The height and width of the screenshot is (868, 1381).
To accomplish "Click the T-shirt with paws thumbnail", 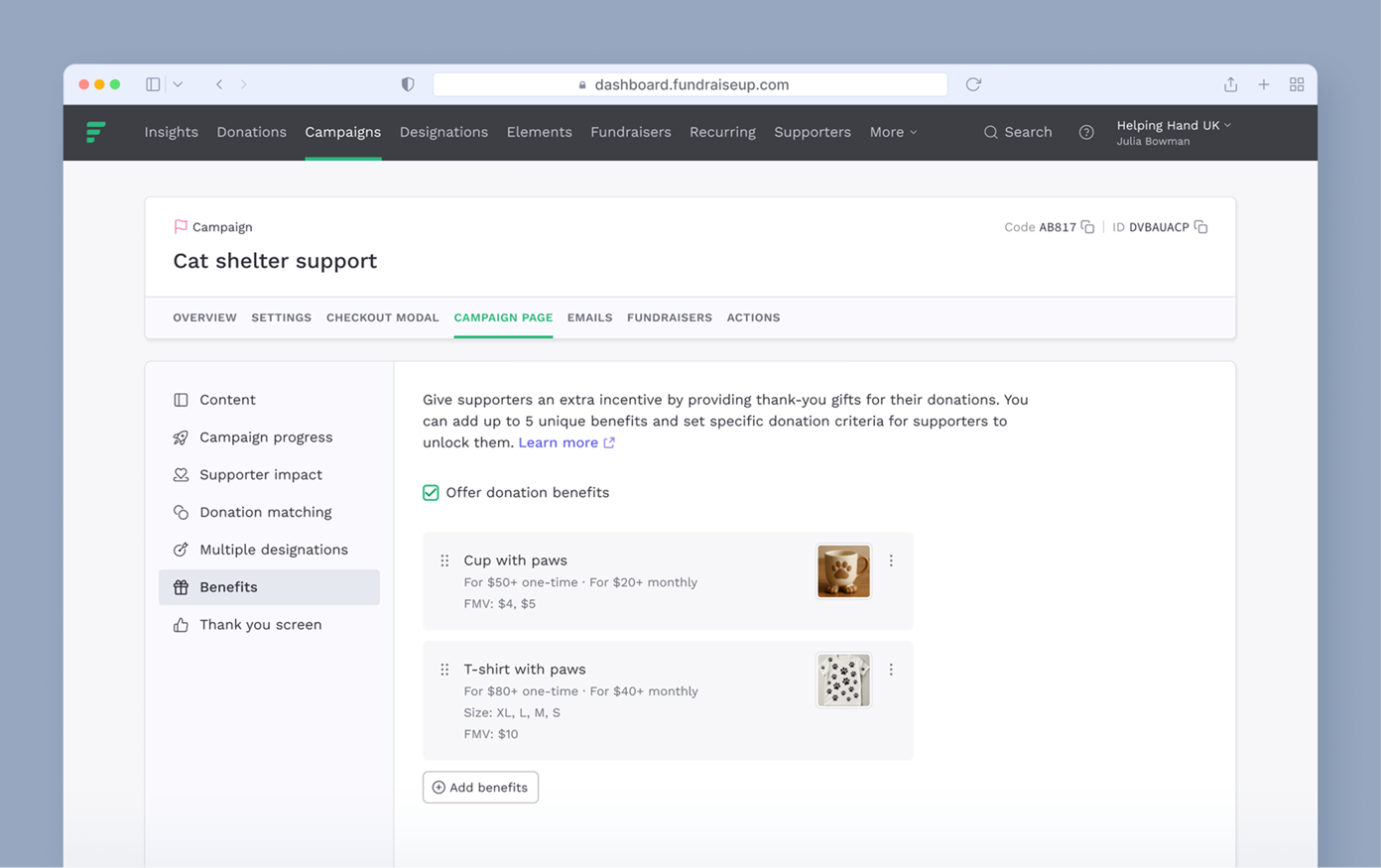I will point(843,681).
